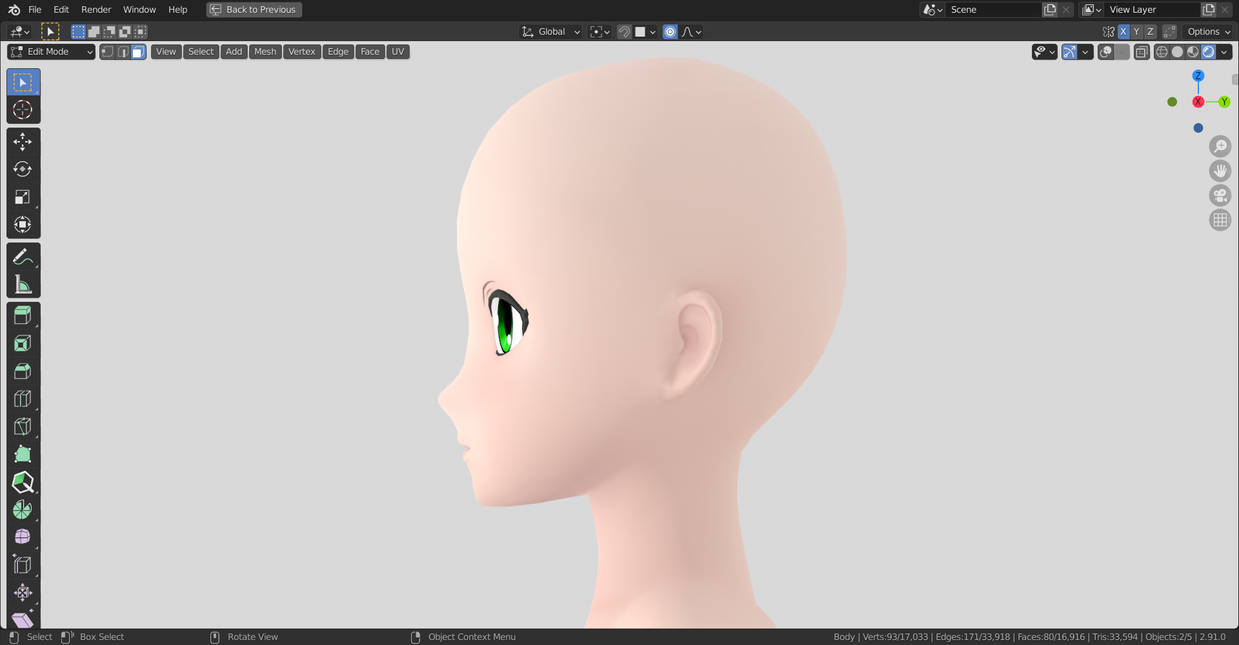Select the Annotate pencil tool
This screenshot has height=645, width=1239.
pyautogui.click(x=23, y=257)
